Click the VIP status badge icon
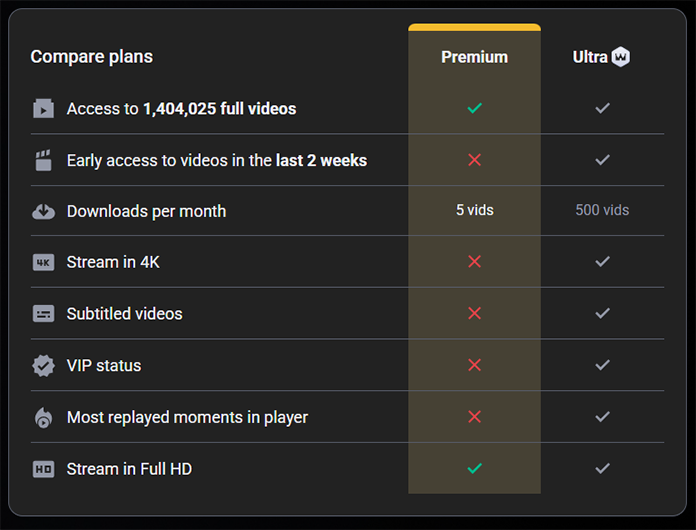Screen dimensions: 696x530 (43, 365)
